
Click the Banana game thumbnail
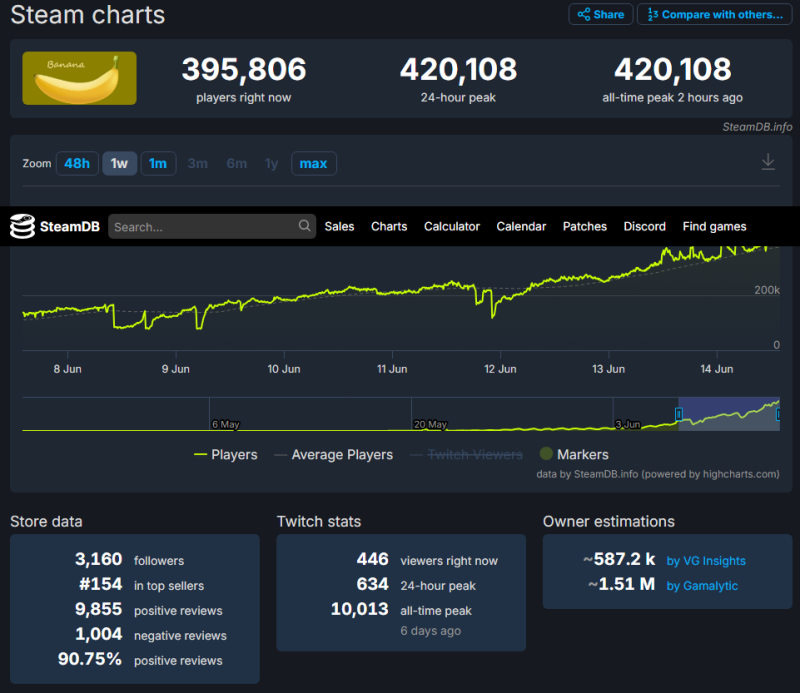[x=80, y=78]
